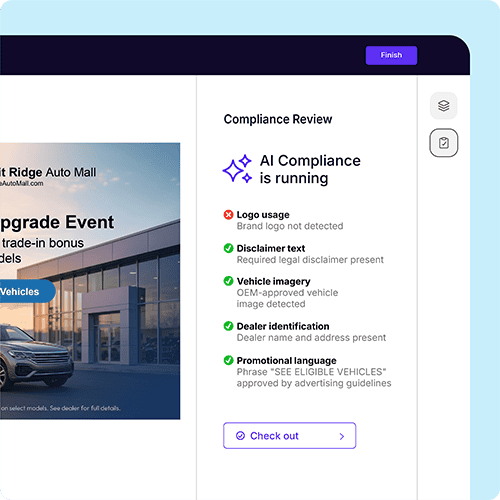Click the green check beside Disclaimer text
This screenshot has width=500, height=500.
228,248
